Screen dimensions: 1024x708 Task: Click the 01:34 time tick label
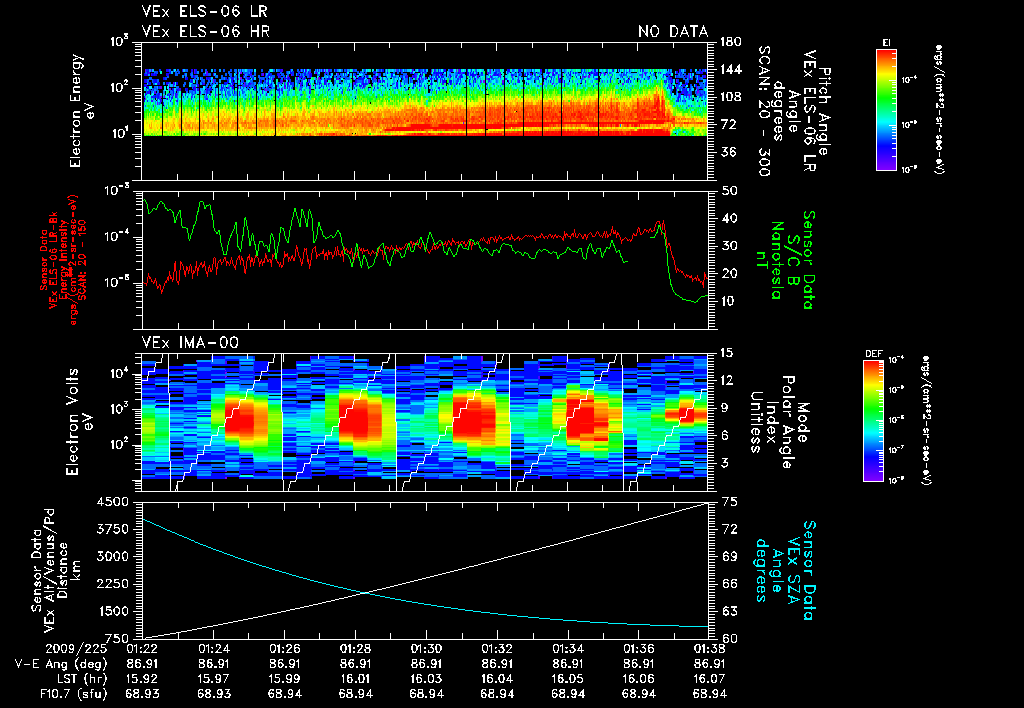tap(568, 649)
